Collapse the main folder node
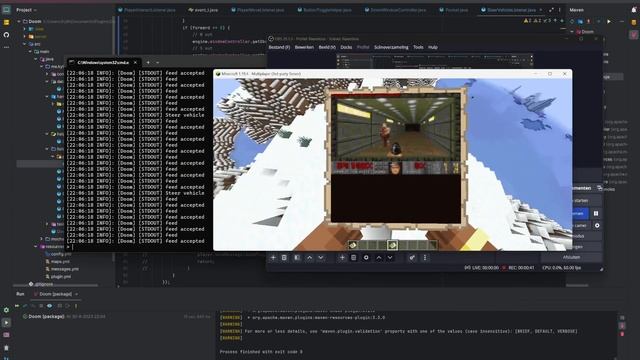Image resolution: width=640 pixels, height=360 pixels. click(30, 51)
